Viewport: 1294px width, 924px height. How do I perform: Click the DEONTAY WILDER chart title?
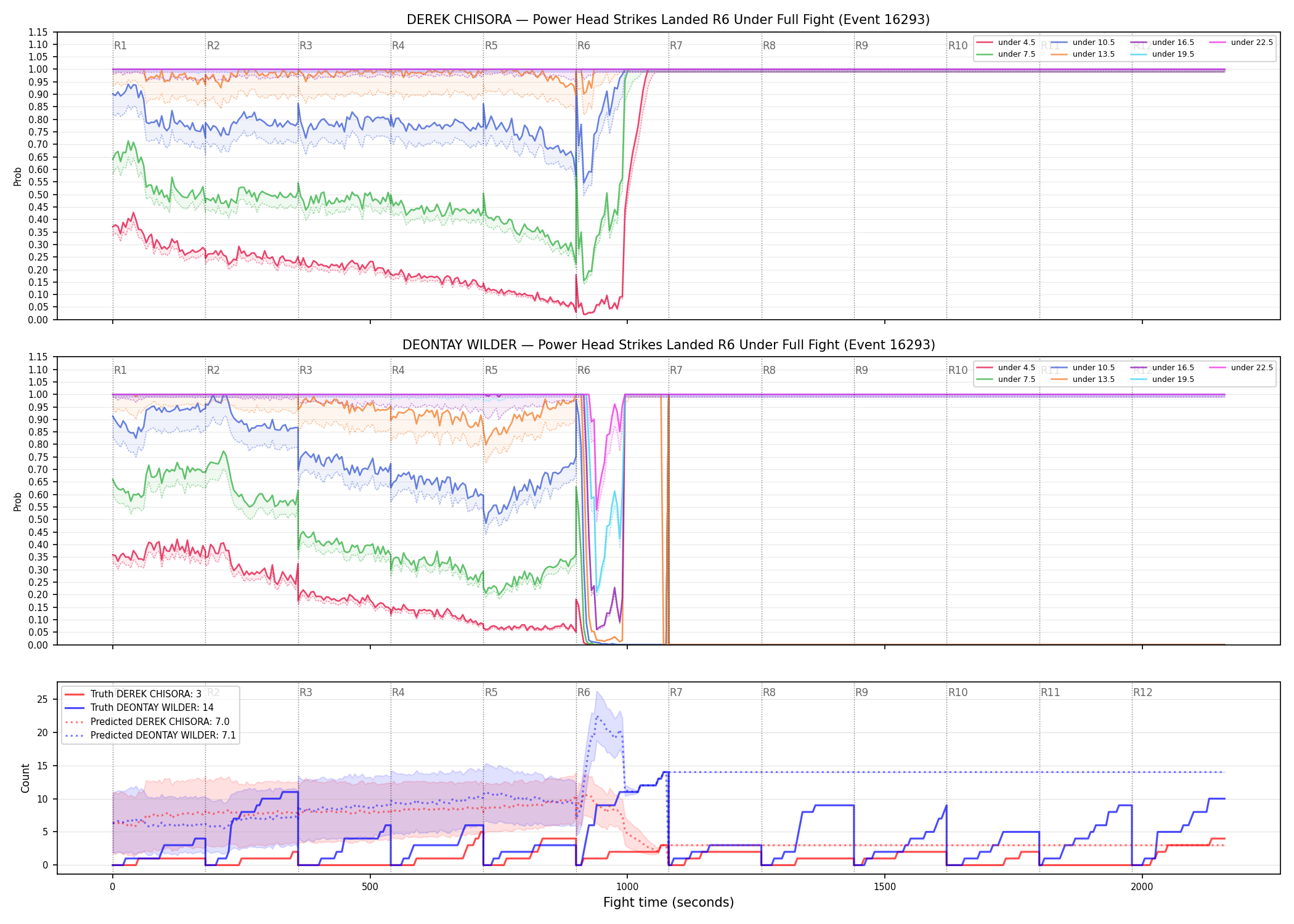(669, 345)
